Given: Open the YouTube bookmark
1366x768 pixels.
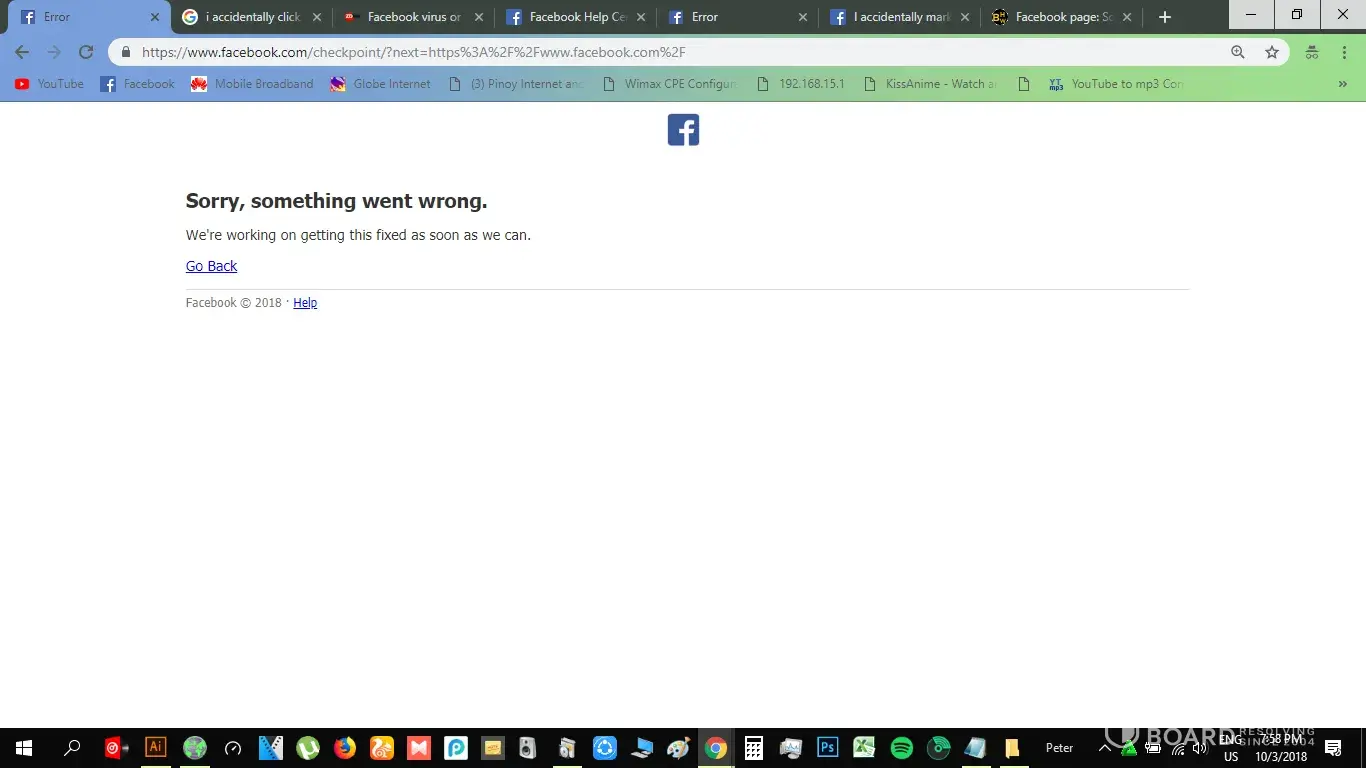Looking at the screenshot, I should pyautogui.click(x=49, y=84).
